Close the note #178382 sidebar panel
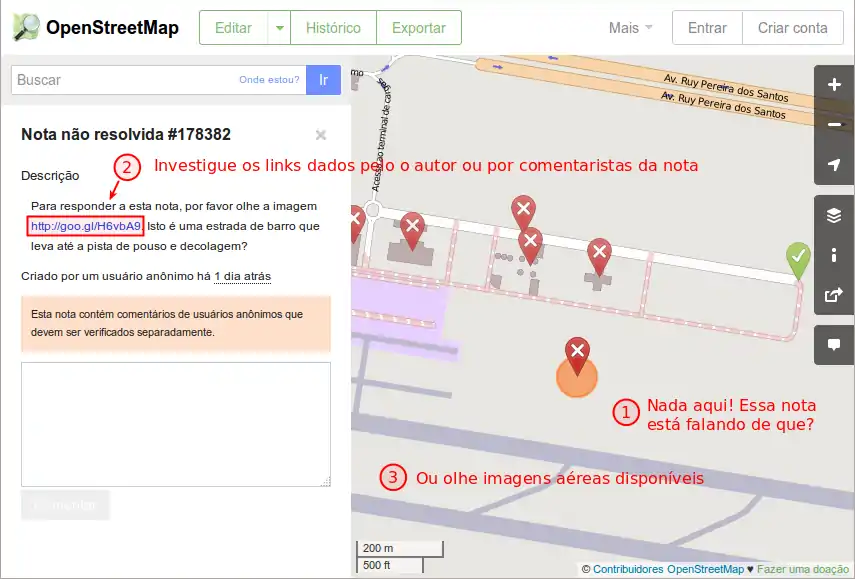This screenshot has height=579, width=855. click(x=321, y=135)
